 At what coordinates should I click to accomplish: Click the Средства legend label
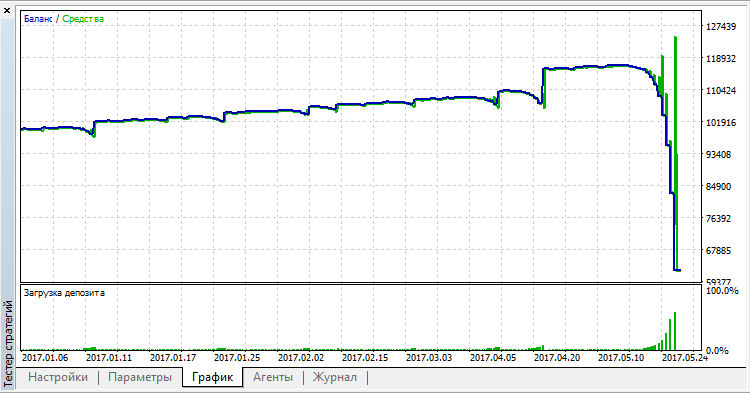tap(83, 19)
